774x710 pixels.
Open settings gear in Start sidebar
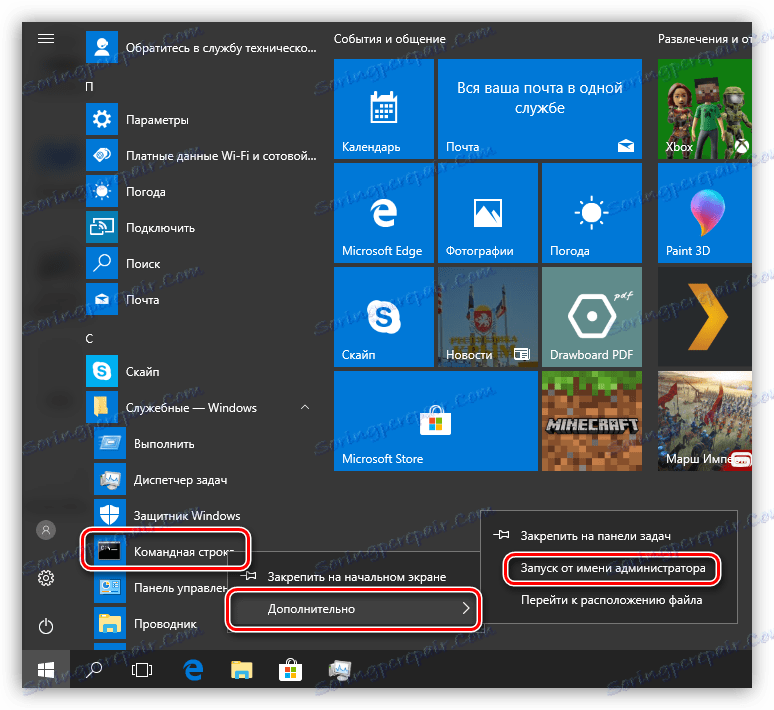[46, 578]
